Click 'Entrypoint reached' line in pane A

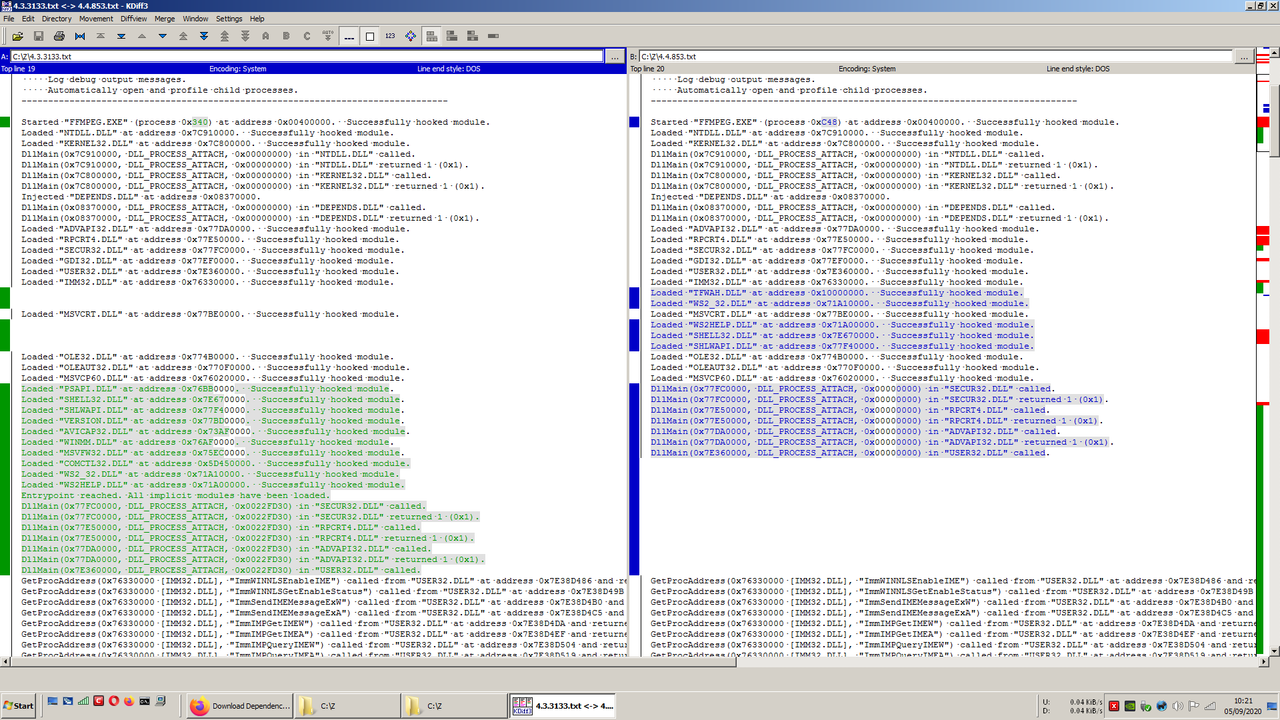click(176, 495)
